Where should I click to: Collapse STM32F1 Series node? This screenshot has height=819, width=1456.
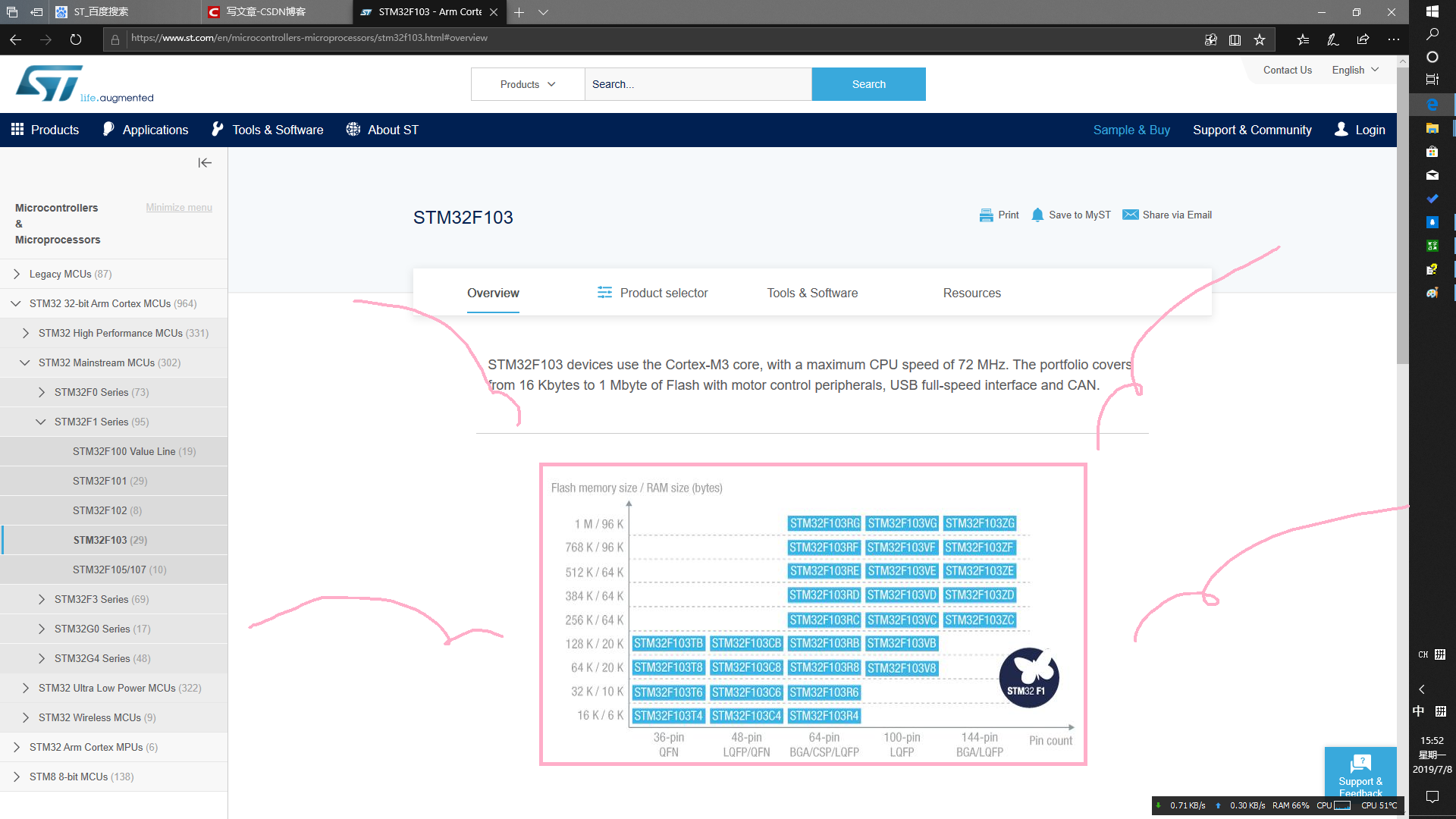tap(41, 422)
